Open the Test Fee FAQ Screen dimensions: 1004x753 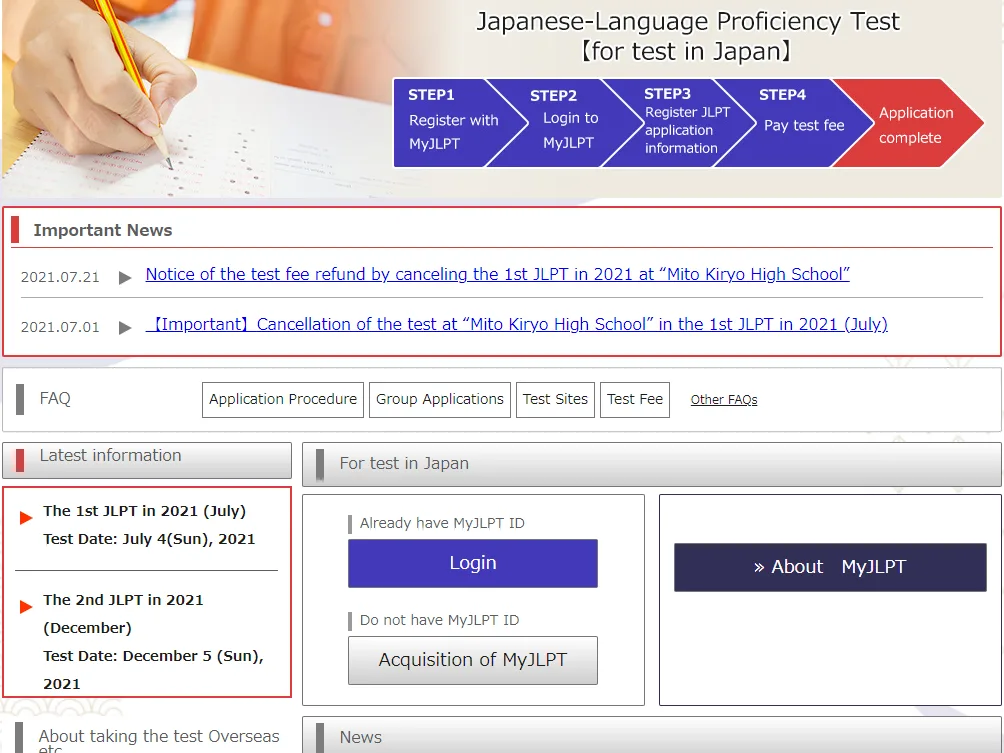pyautogui.click(x=635, y=400)
